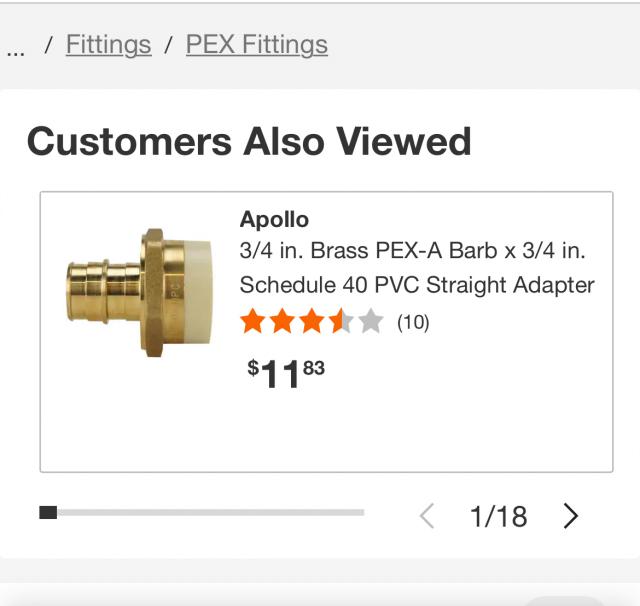Expand the collapsed breadcrumb ellipsis
This screenshot has width=640, height=606.
click(15, 46)
